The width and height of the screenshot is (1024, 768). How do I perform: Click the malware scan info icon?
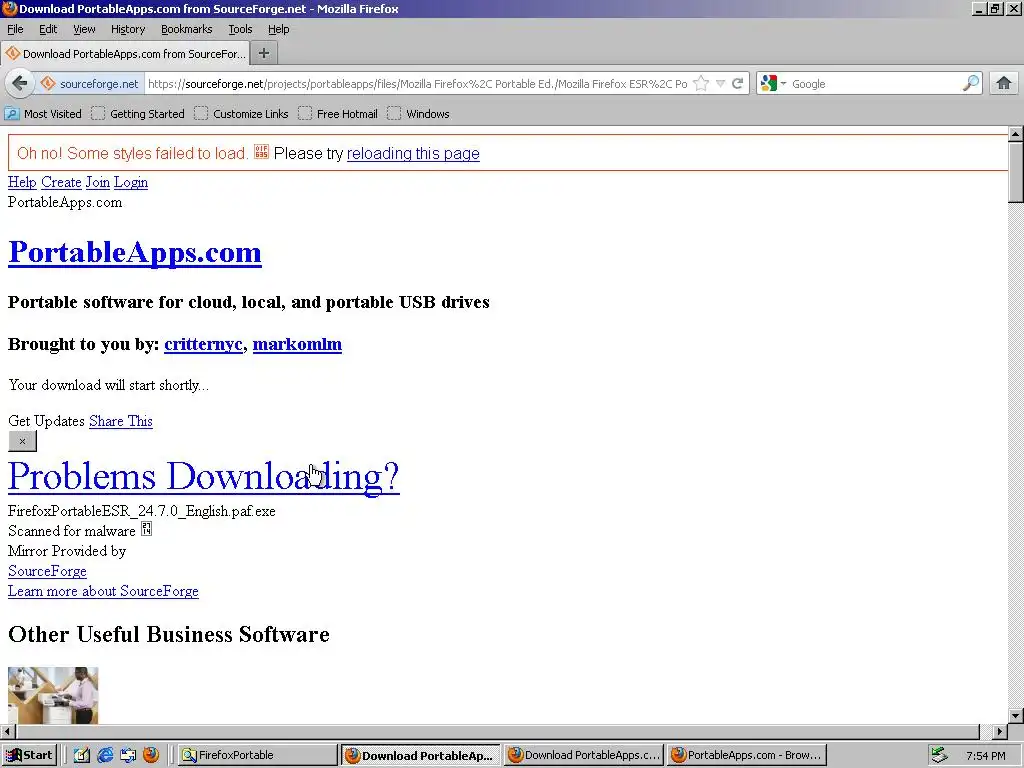click(x=146, y=530)
